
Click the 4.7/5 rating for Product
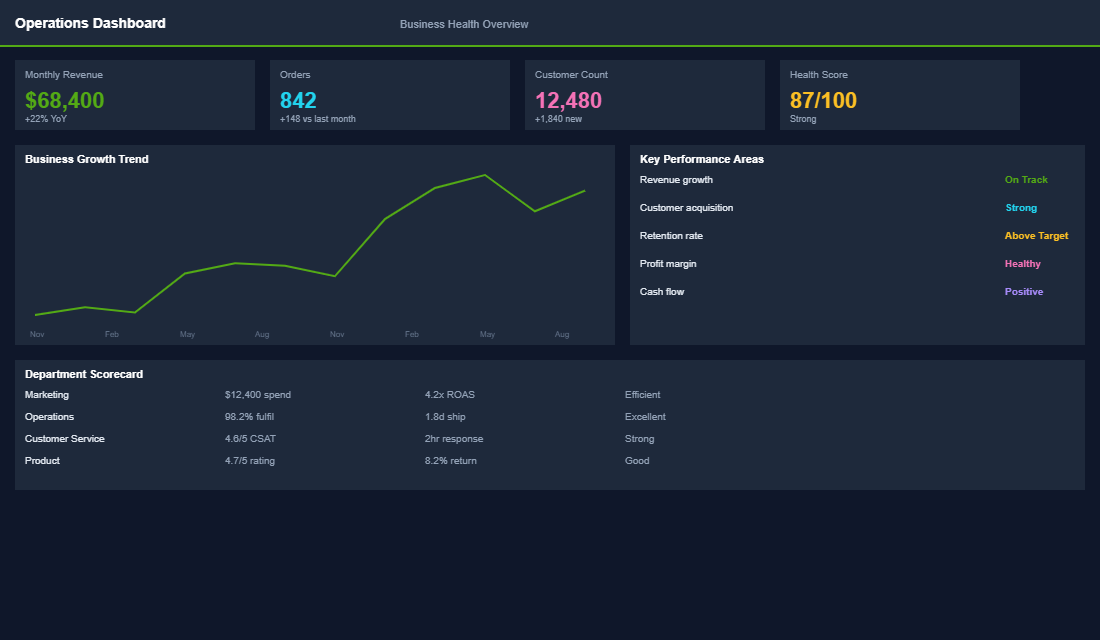pos(250,460)
